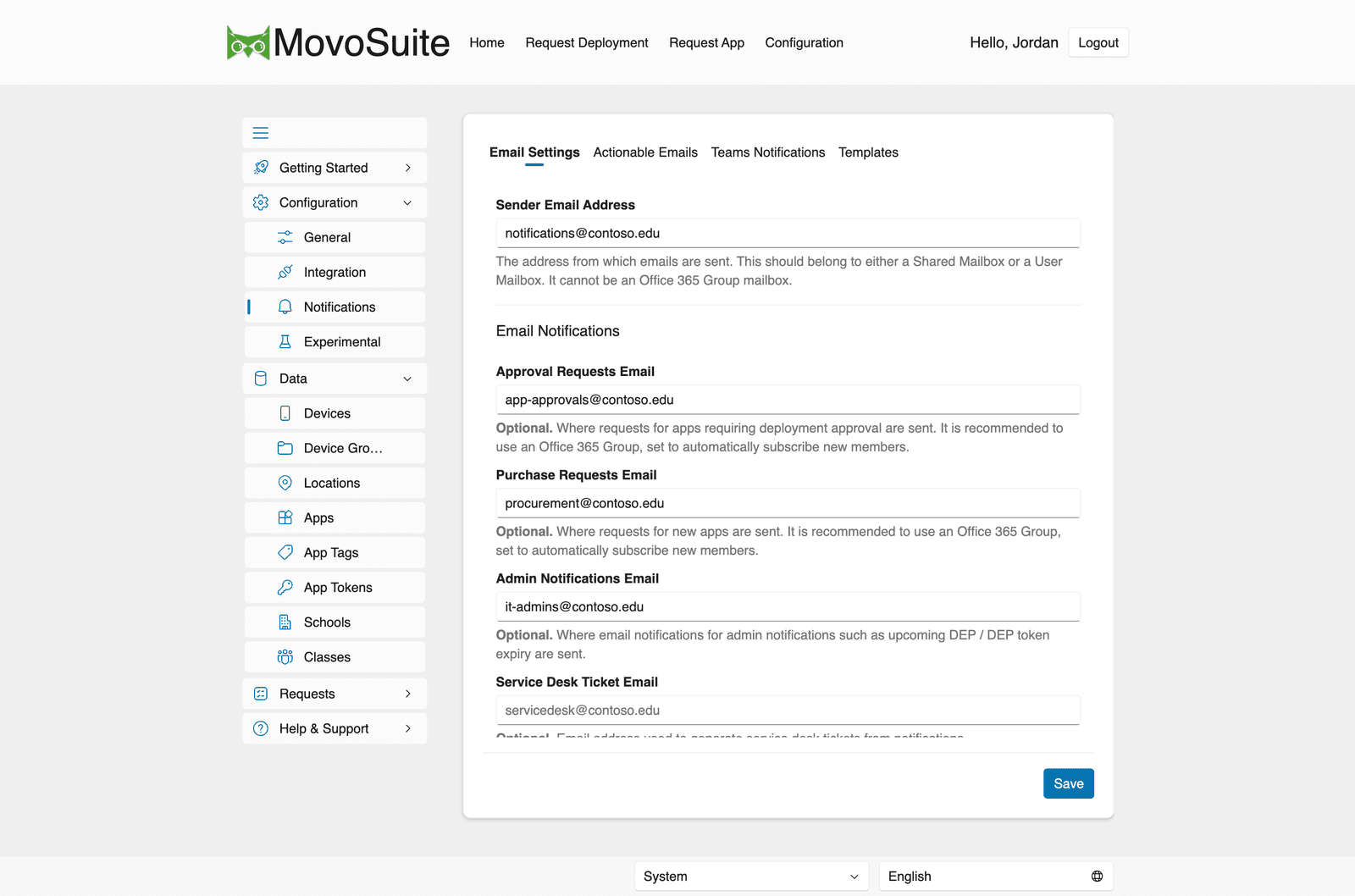Click the Data cylinder icon
This screenshot has width=1355, height=896.
tap(261, 379)
